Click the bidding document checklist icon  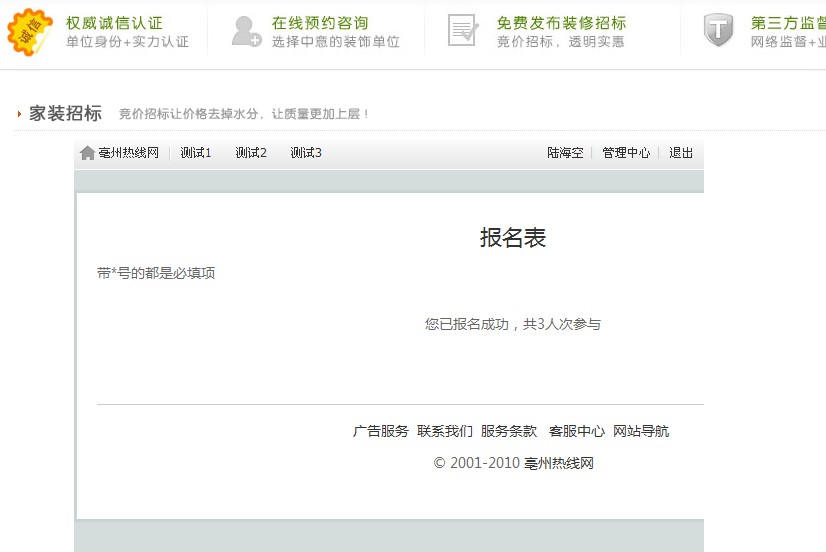pyautogui.click(x=463, y=30)
